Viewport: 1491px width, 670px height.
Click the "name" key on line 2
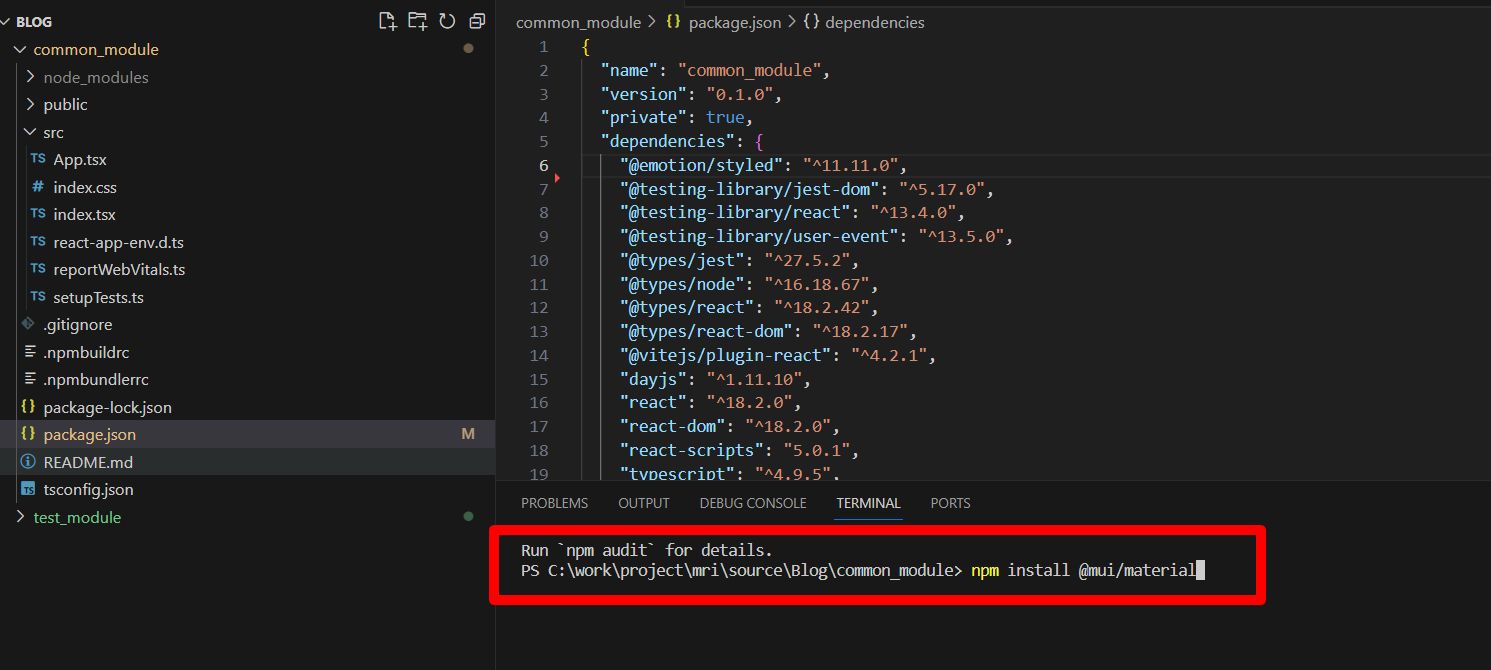tap(629, 70)
